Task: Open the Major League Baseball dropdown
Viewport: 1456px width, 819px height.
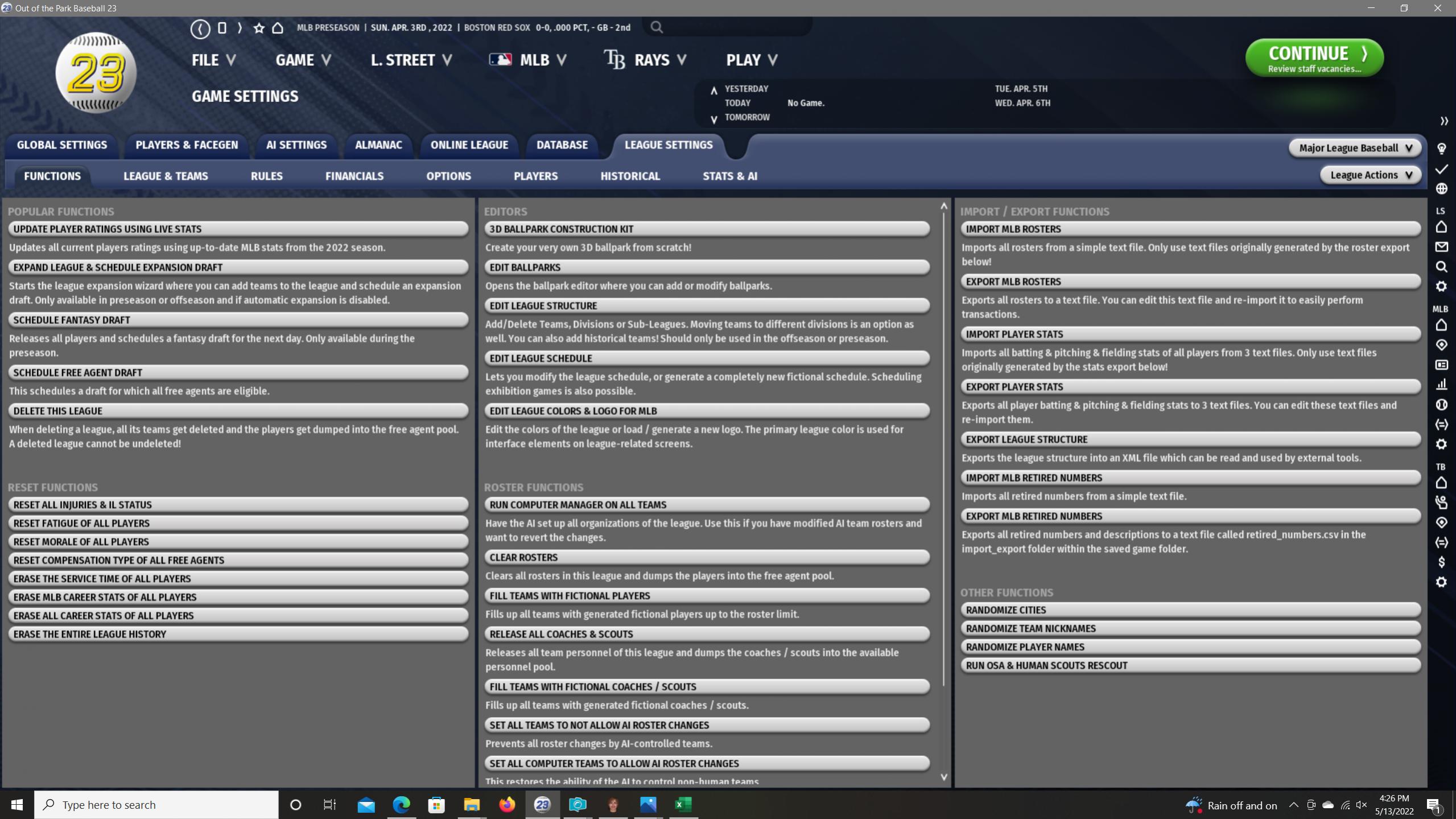Action: [x=1355, y=148]
